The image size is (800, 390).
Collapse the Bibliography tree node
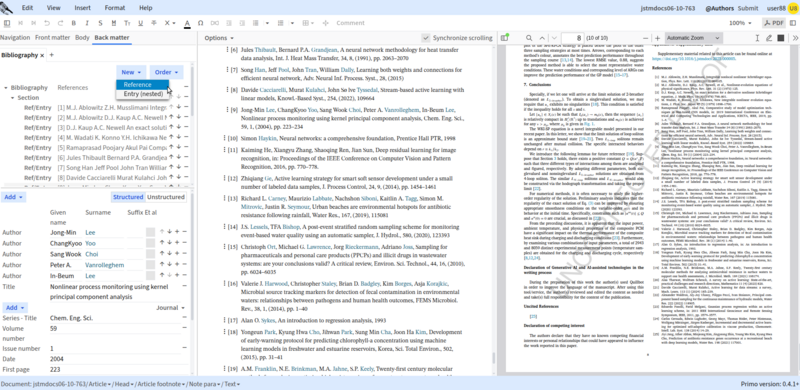[6, 87]
